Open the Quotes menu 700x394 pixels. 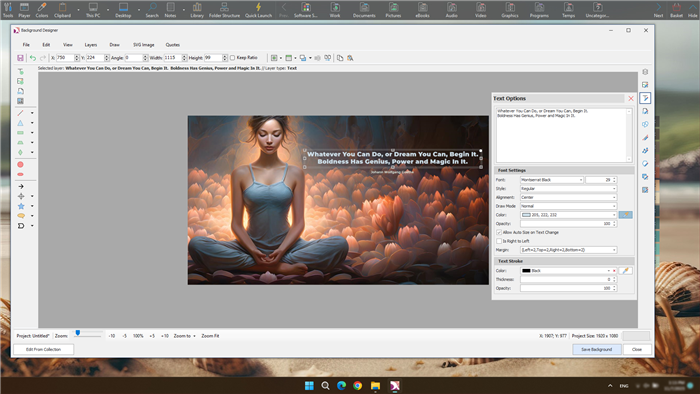[x=172, y=45]
